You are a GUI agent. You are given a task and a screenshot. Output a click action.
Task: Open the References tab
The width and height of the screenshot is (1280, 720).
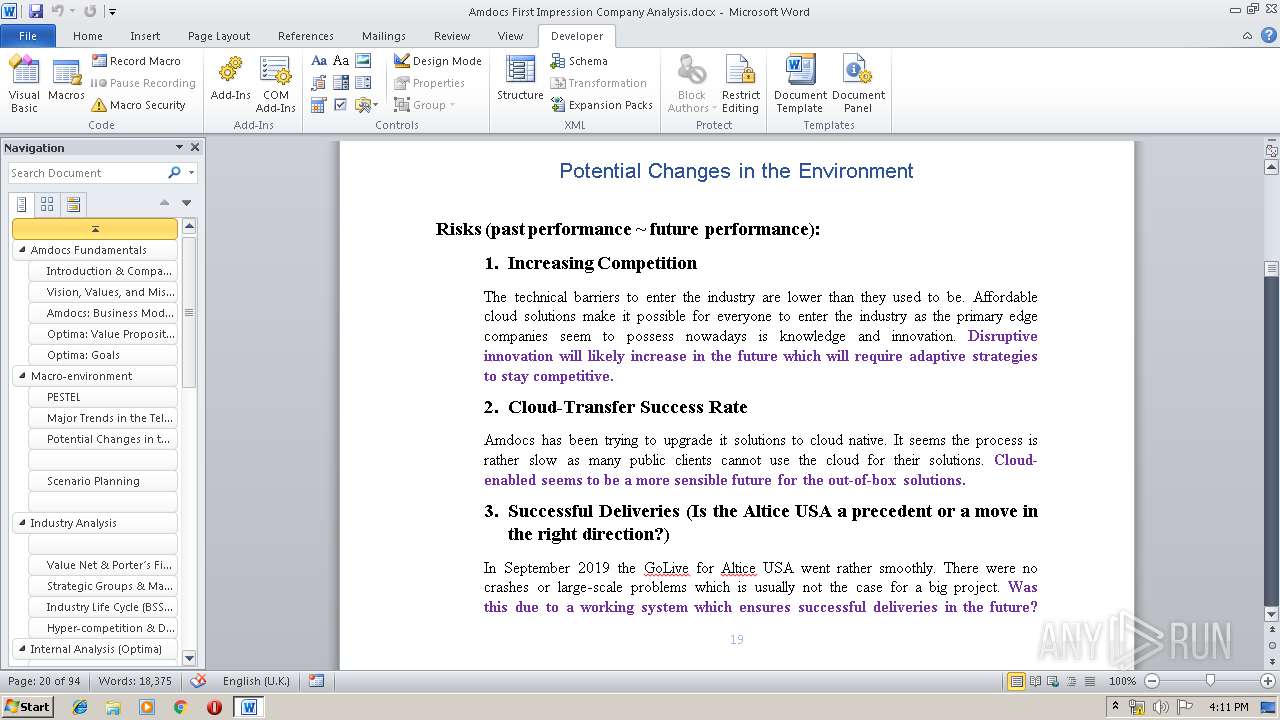[x=306, y=36]
